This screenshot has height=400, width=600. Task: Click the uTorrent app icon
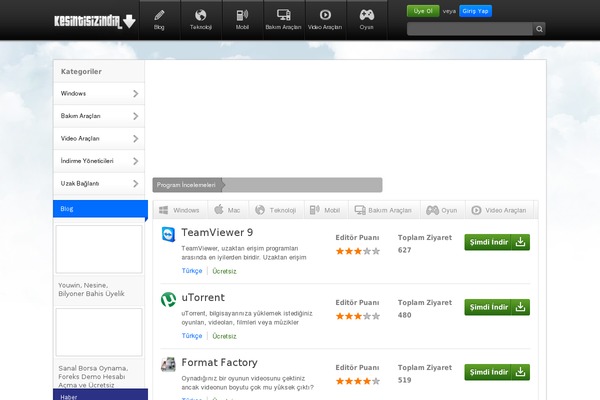click(x=168, y=299)
